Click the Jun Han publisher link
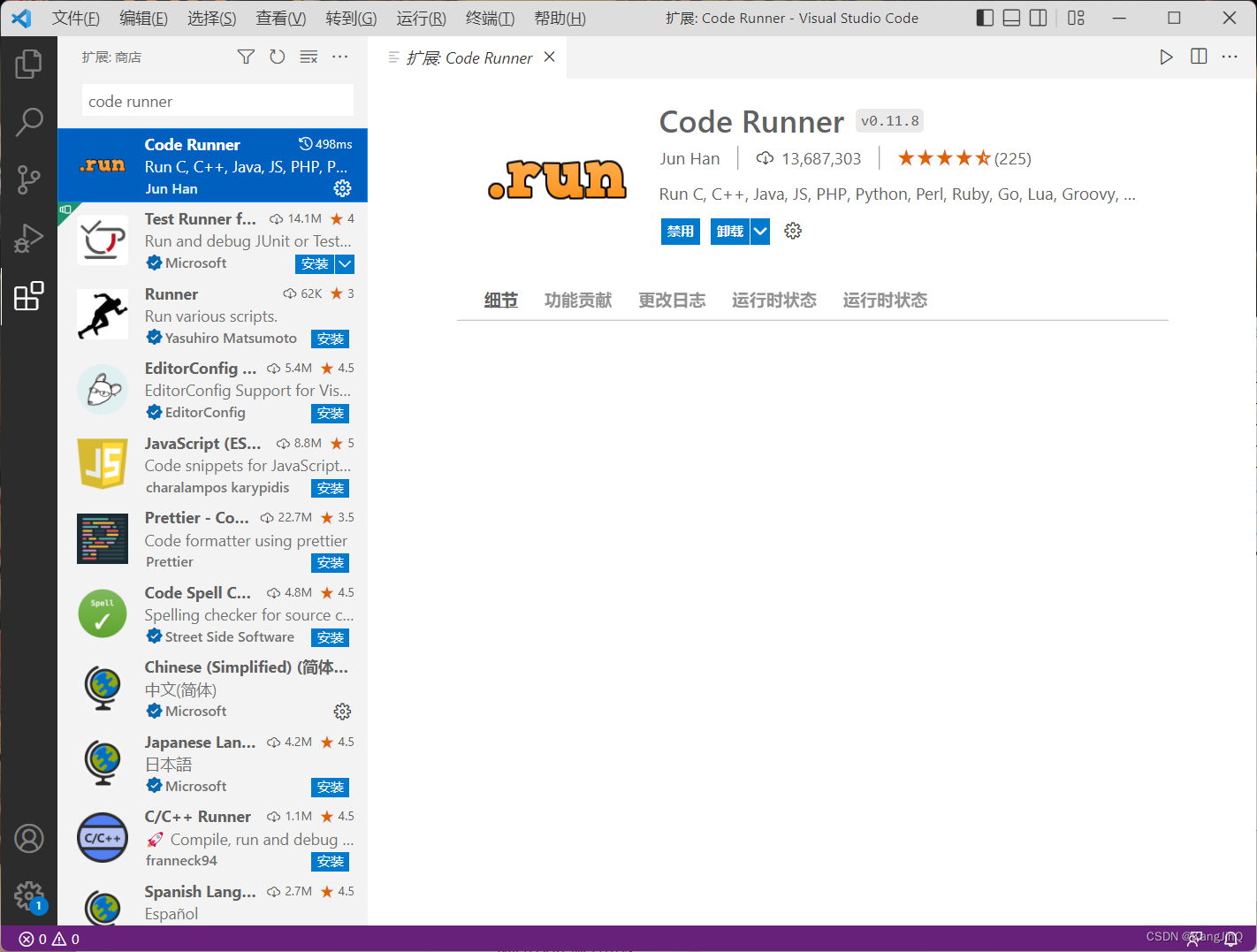Viewport: 1257px width, 952px height. point(689,158)
